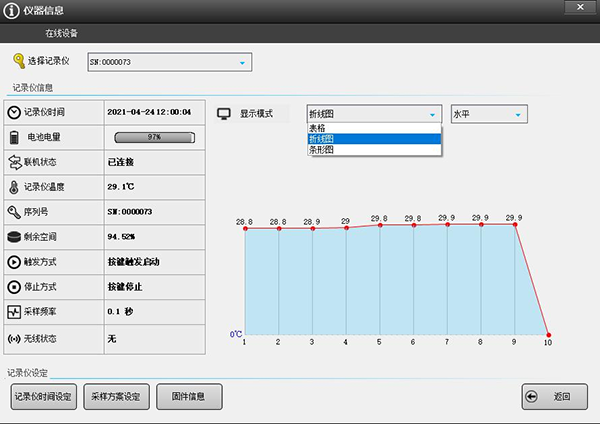Click the clock icon for 记录仪时间
This screenshot has height=424, width=600.
click(14, 113)
